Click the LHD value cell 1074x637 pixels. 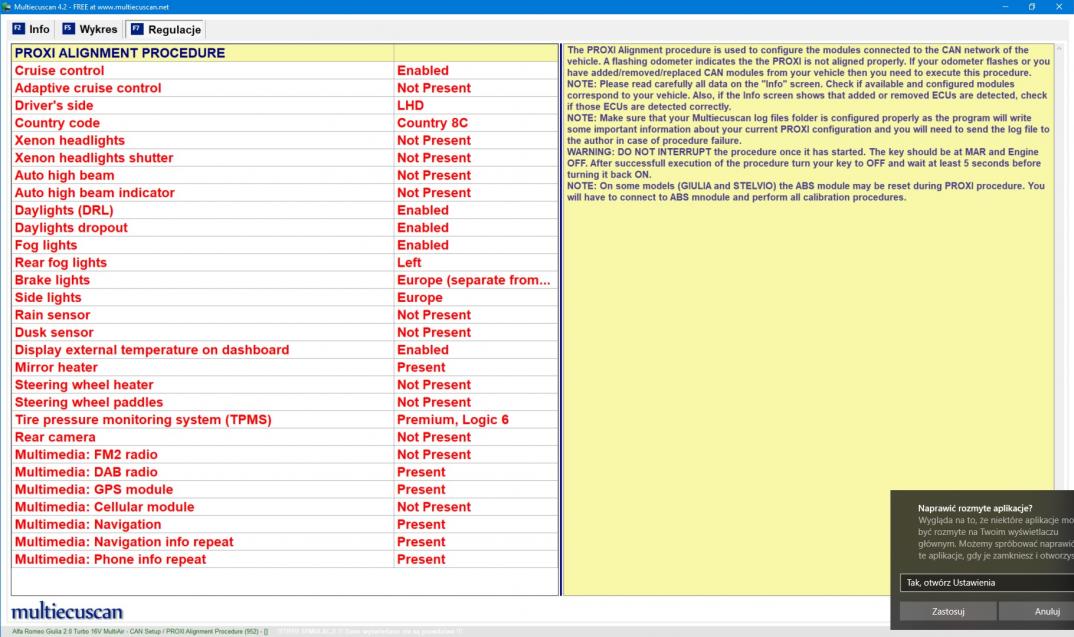476,105
